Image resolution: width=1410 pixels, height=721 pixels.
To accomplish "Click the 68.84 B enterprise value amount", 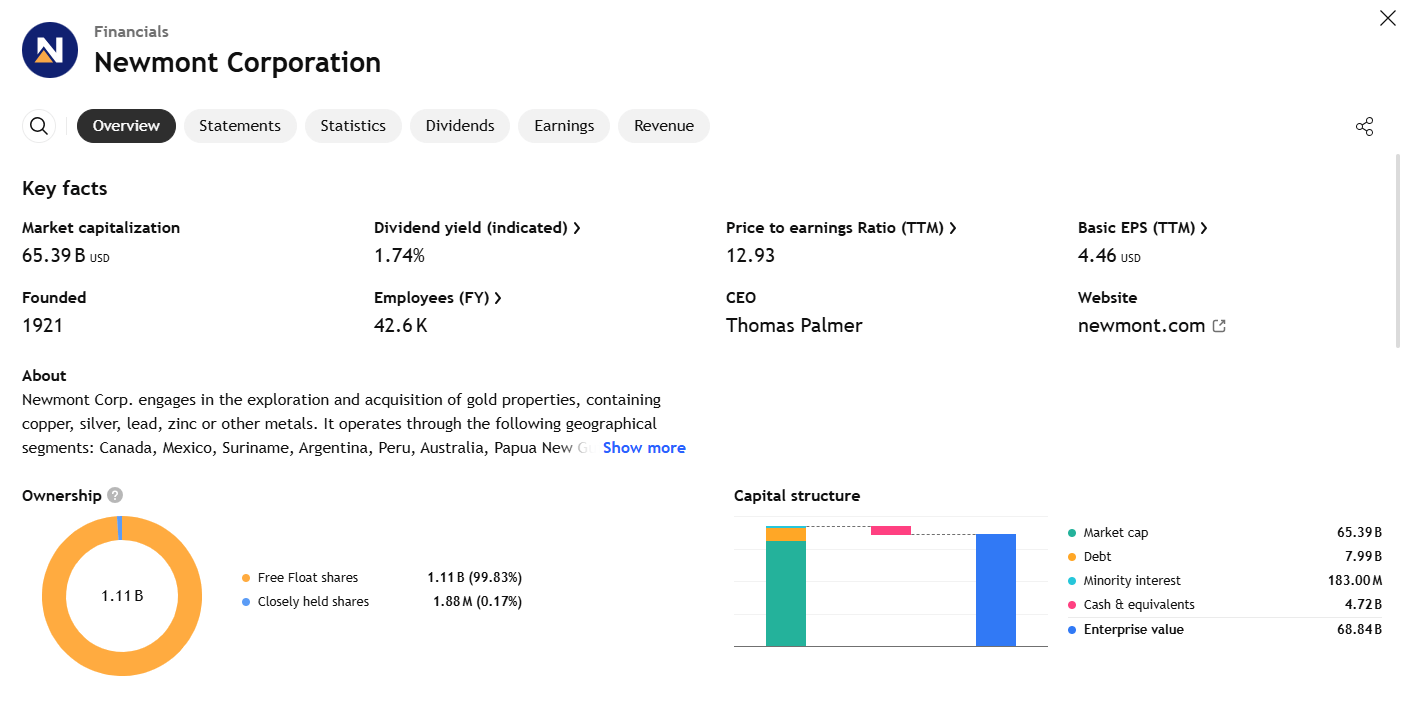I will (x=1359, y=630).
